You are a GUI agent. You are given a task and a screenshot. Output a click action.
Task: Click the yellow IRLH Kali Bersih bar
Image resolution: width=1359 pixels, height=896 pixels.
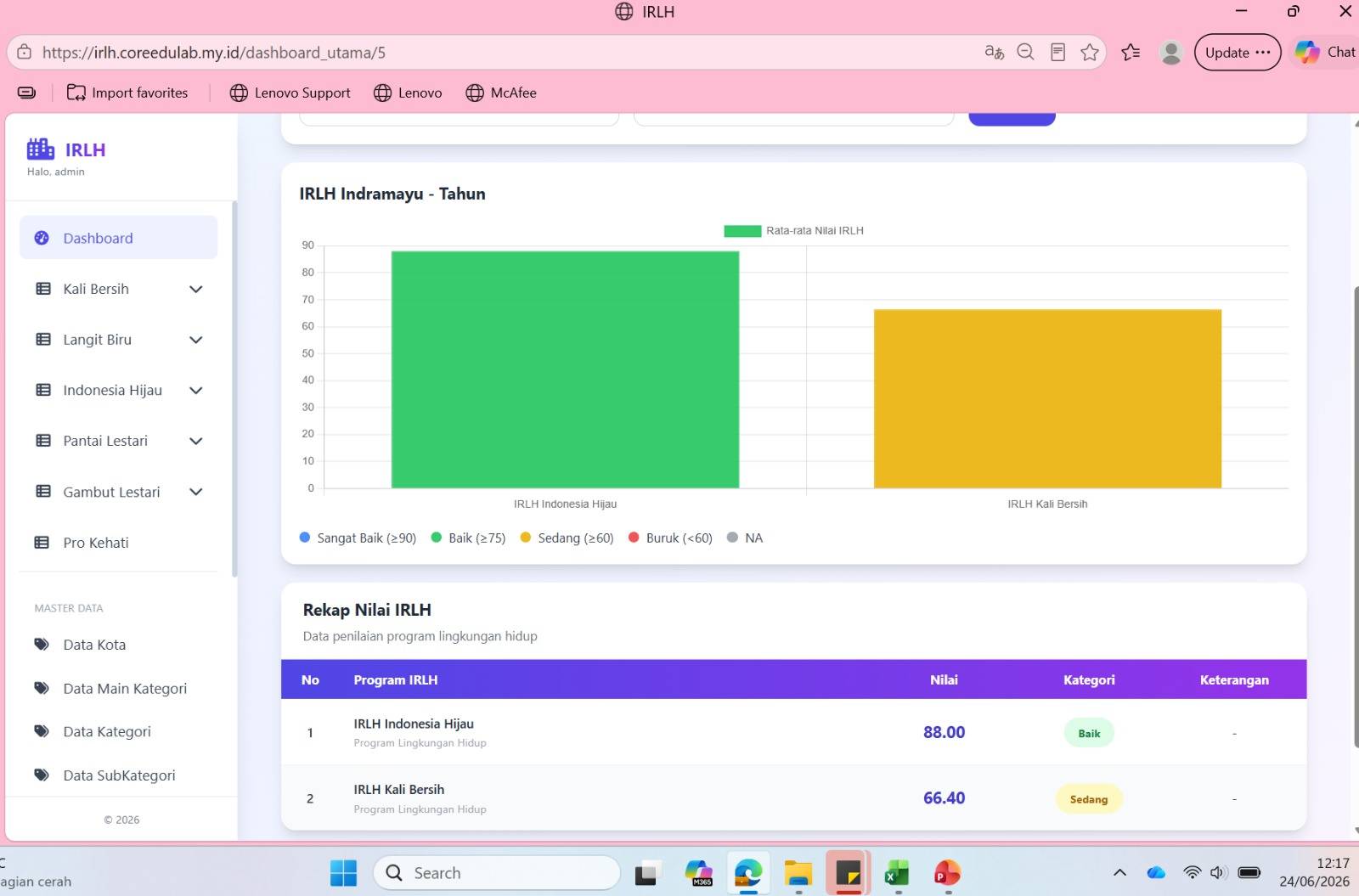click(x=1047, y=398)
